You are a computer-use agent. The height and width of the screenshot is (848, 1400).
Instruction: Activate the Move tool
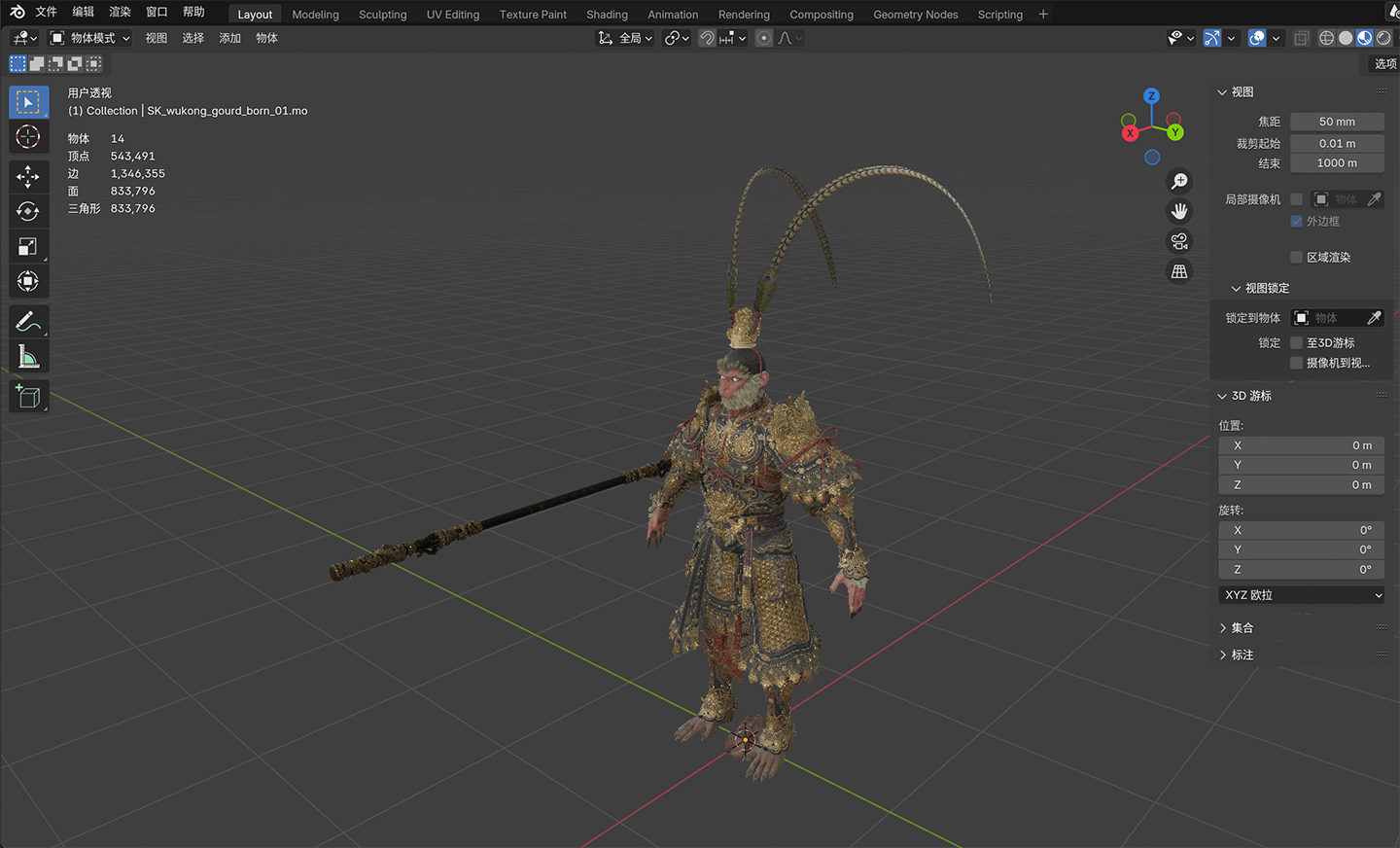[x=28, y=176]
